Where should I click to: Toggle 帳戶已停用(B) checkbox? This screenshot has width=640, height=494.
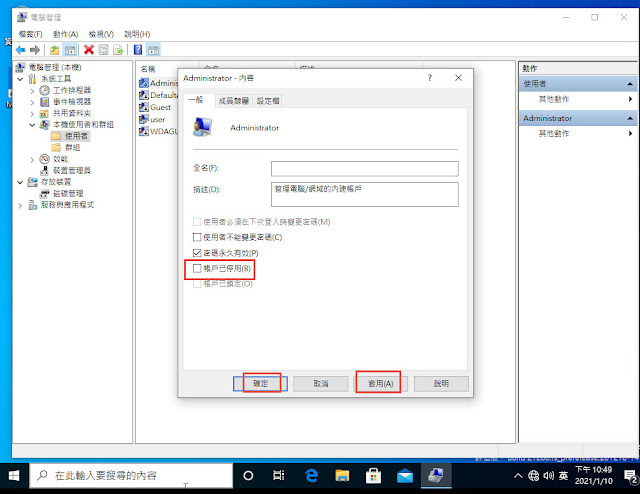[197, 268]
